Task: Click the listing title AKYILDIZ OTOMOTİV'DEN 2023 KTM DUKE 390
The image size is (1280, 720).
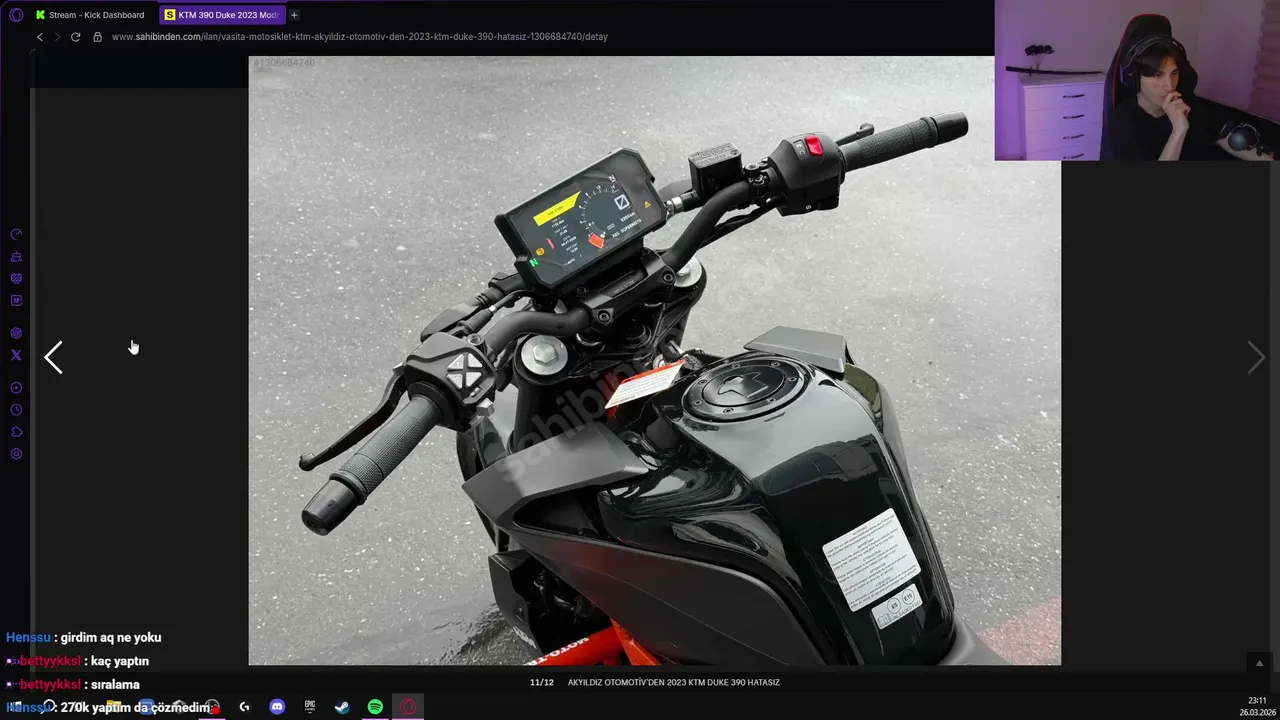Action: pos(674,682)
